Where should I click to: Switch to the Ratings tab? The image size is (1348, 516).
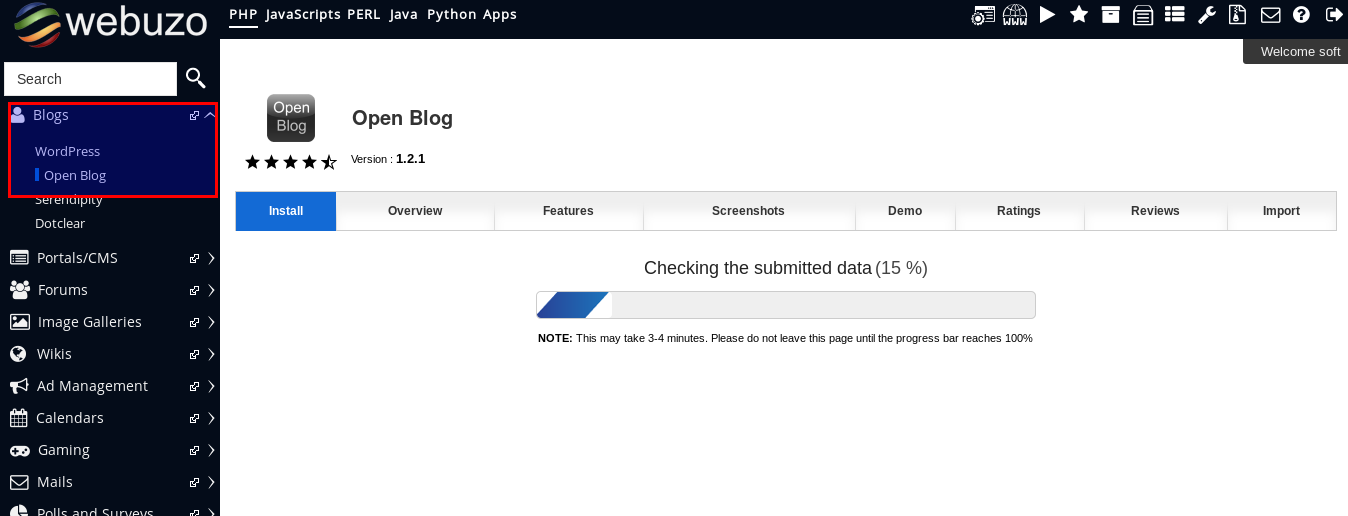(1019, 211)
